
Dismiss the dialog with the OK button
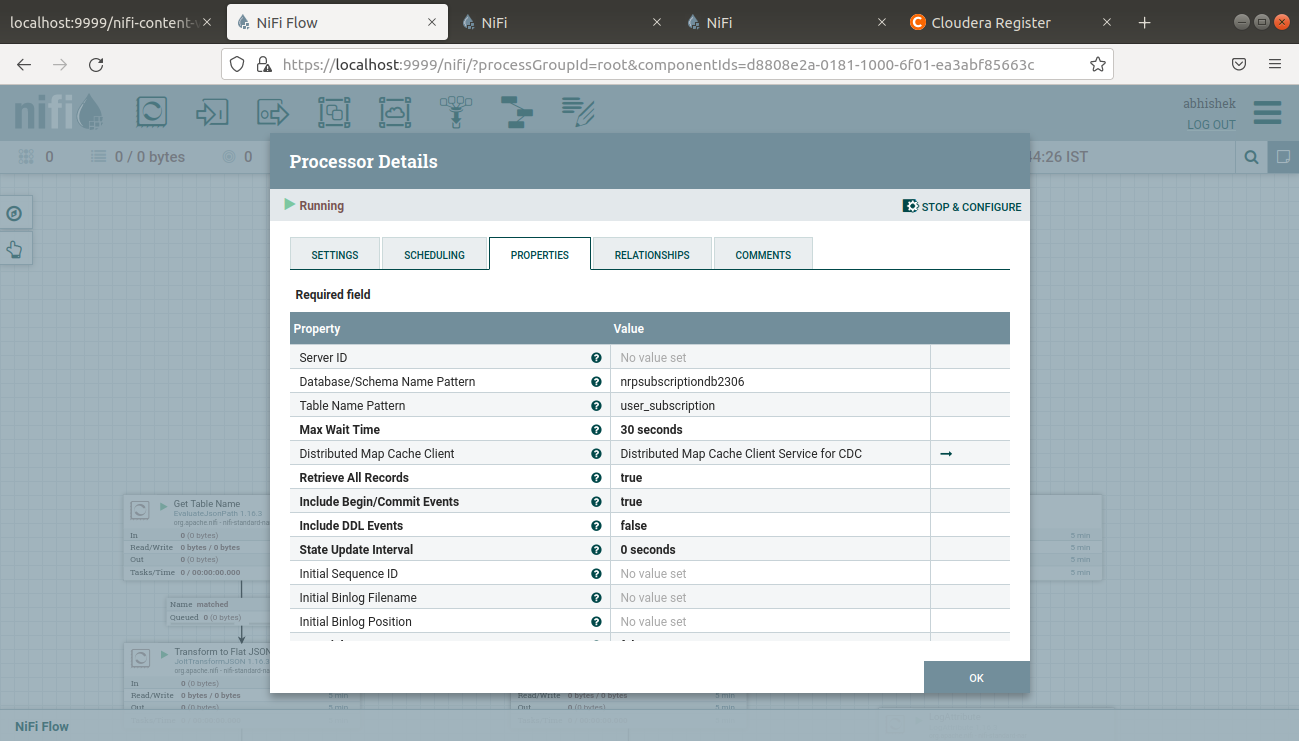[975, 677]
